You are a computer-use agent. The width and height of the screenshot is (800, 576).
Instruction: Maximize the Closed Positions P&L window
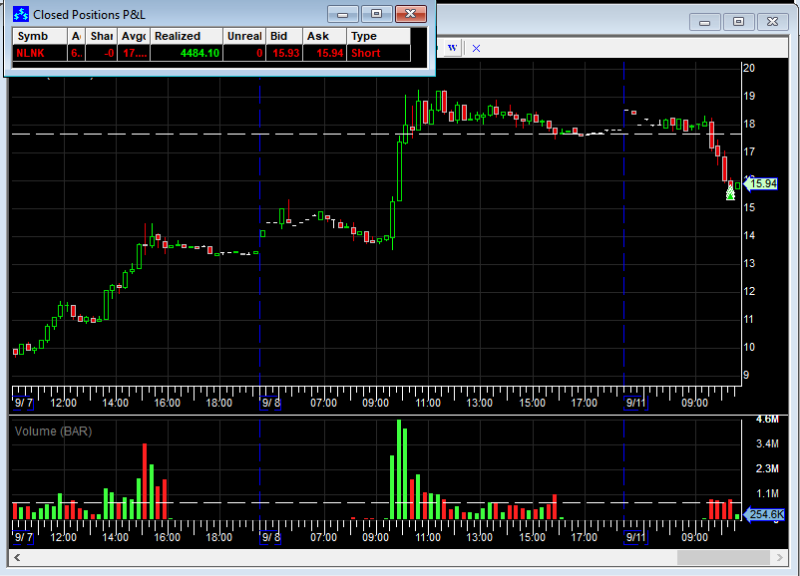click(377, 14)
